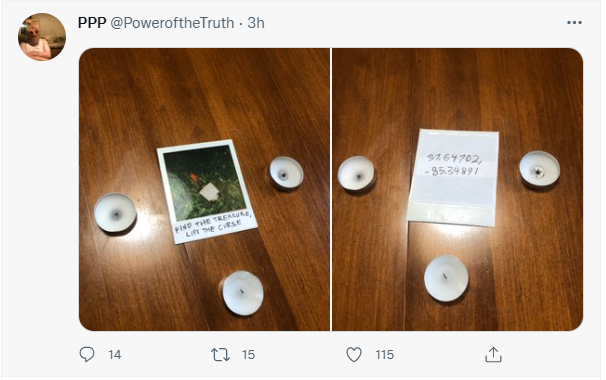Open the tweet's three-dot More menu
Viewport: 606px width, 380px height.
pyautogui.click(x=574, y=23)
